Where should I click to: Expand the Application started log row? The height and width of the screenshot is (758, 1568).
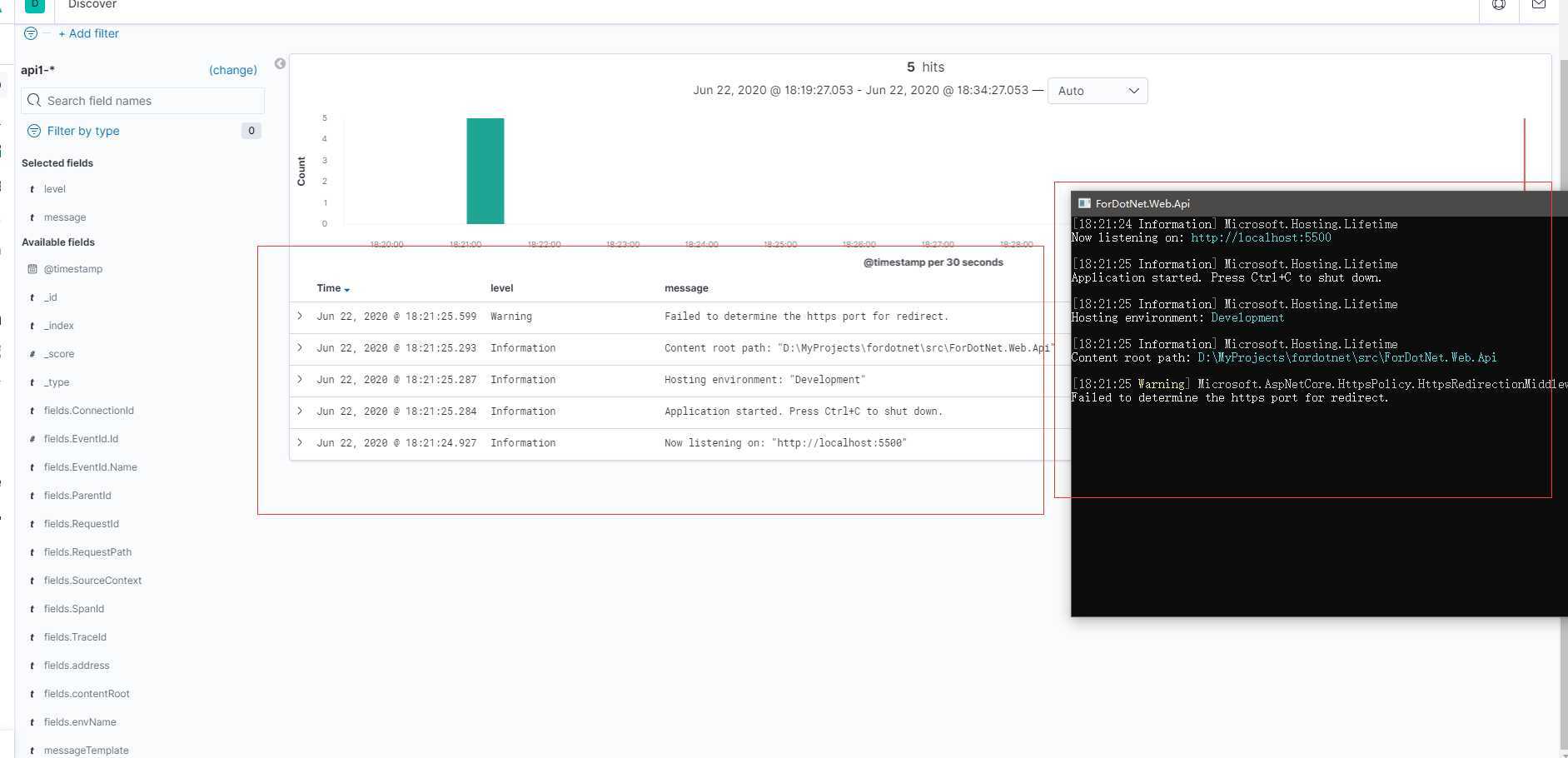coord(300,411)
